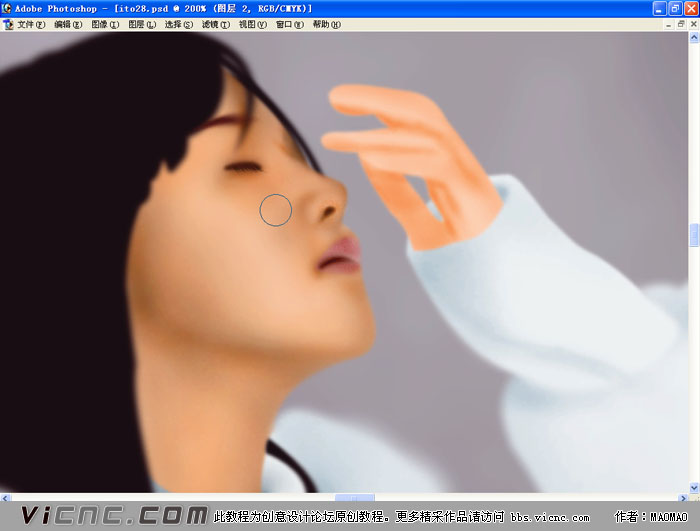Open the 视图 (View) menu
The image size is (700, 531).
coord(253,25)
